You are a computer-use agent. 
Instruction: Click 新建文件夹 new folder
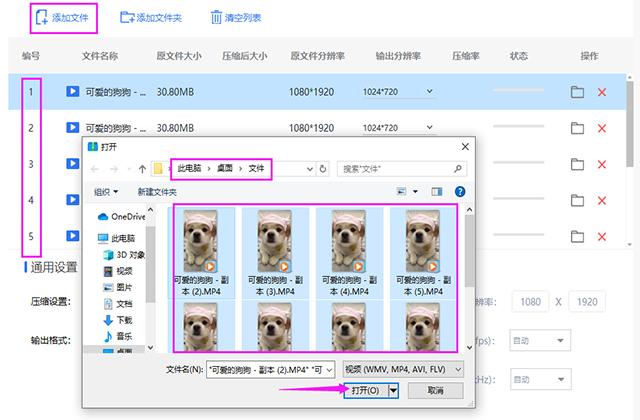(157, 192)
